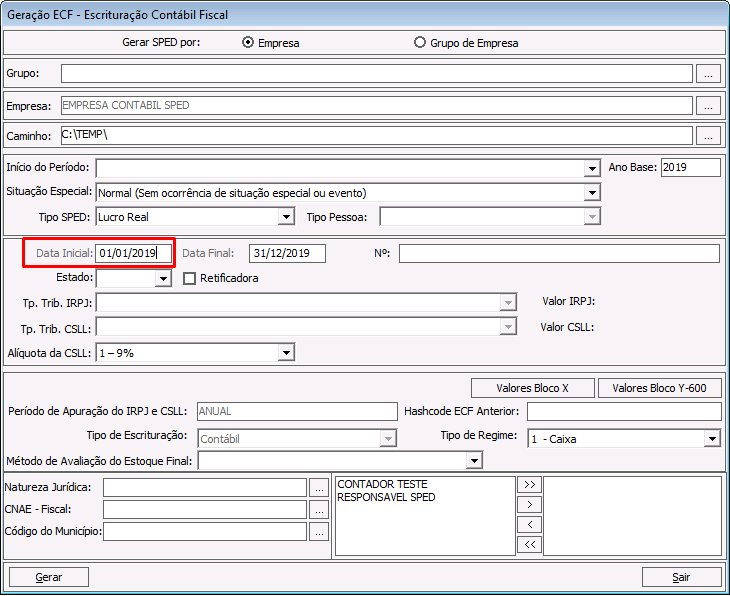Expand the Tp. Trib. IRPJ dropdown
Image resolution: width=730 pixels, height=596 pixels.
pos(508,303)
